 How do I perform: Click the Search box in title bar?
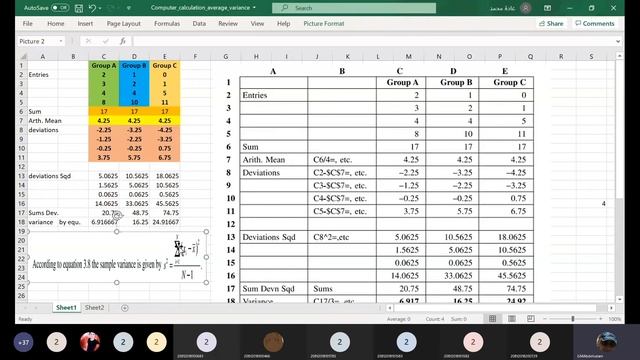354,8
